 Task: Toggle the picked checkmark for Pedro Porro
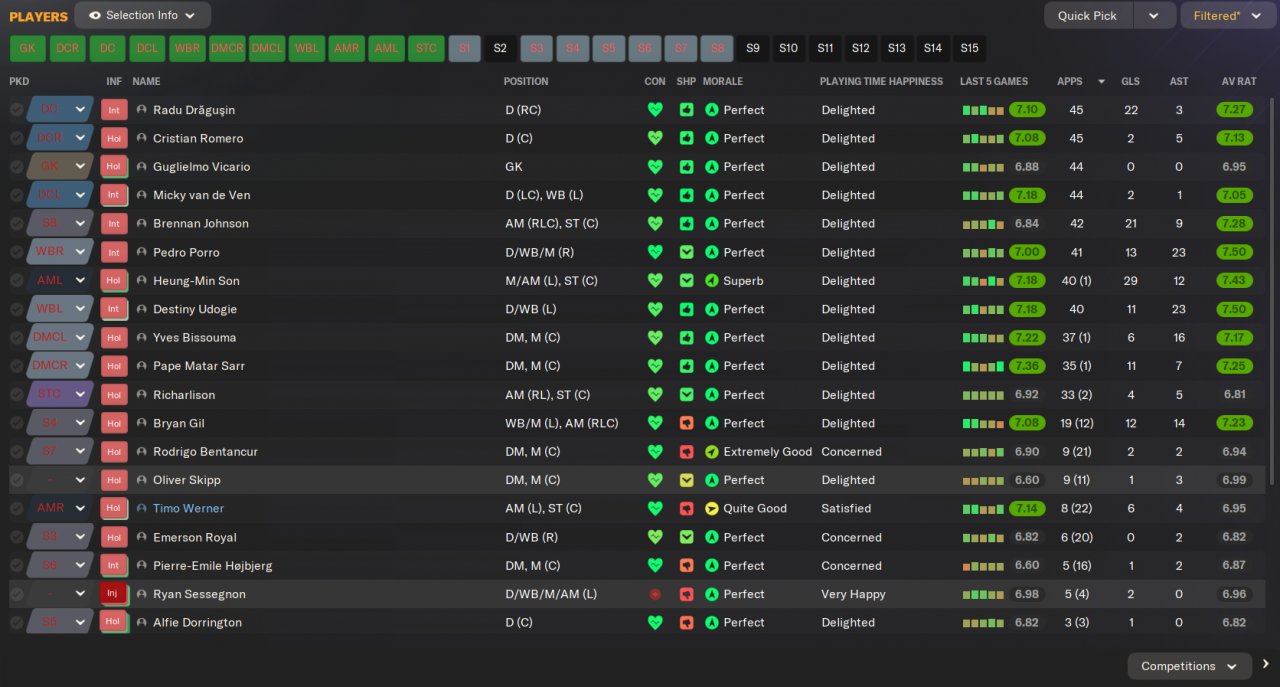(16, 252)
